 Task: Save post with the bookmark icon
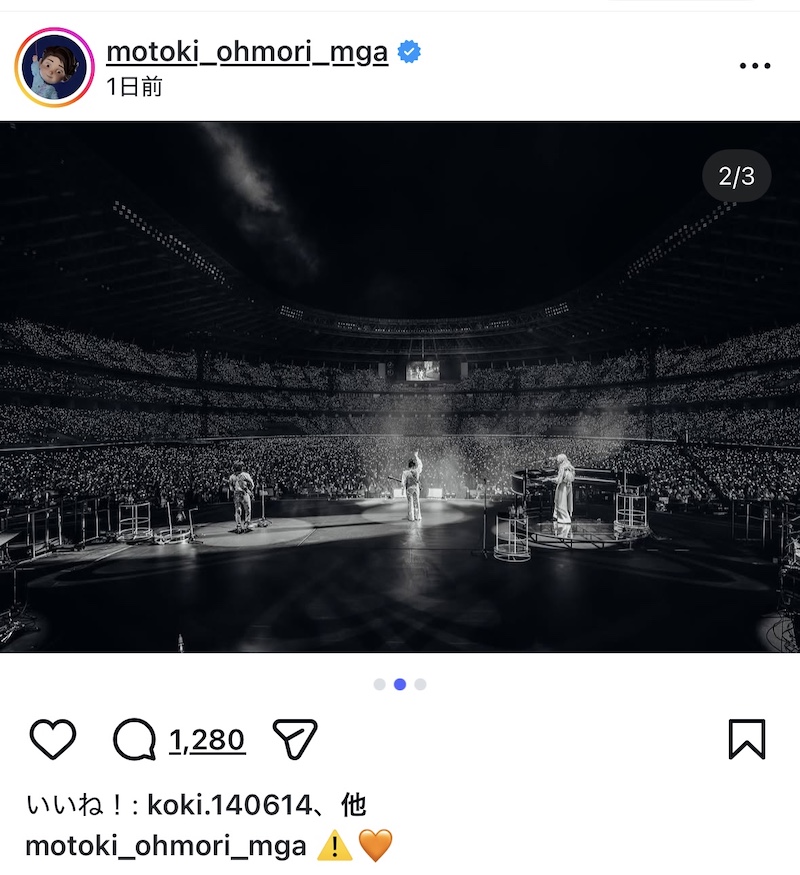pyautogui.click(x=747, y=740)
